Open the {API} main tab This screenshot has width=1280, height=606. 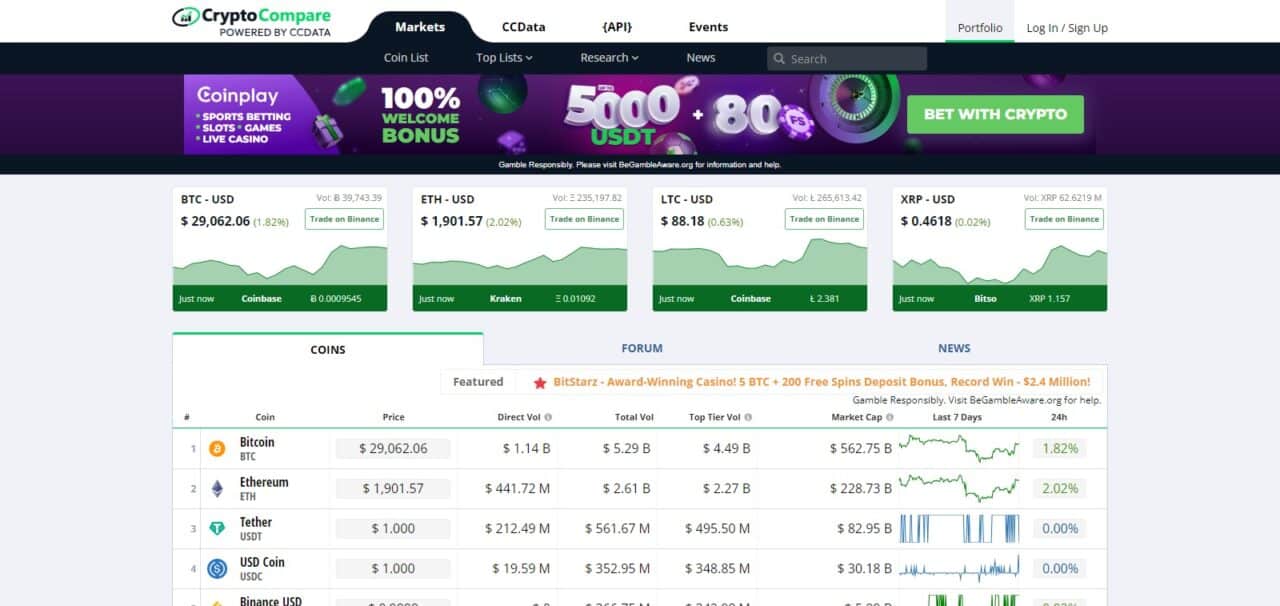617,27
